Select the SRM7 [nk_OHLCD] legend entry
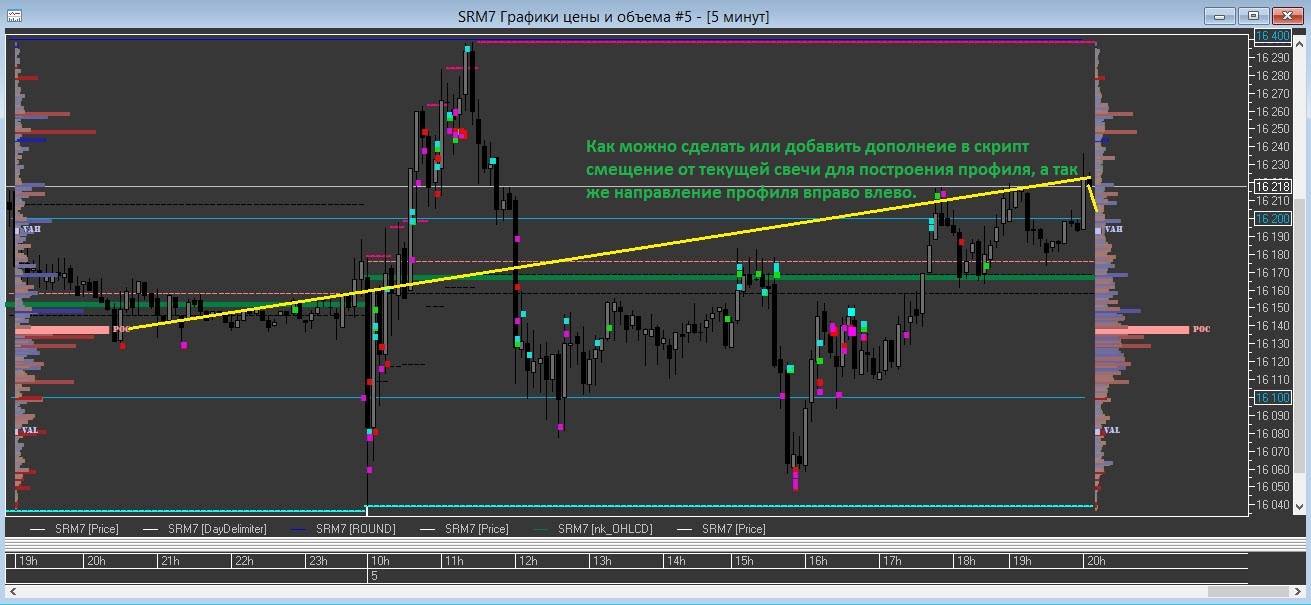The width and height of the screenshot is (1311, 605). (604, 528)
